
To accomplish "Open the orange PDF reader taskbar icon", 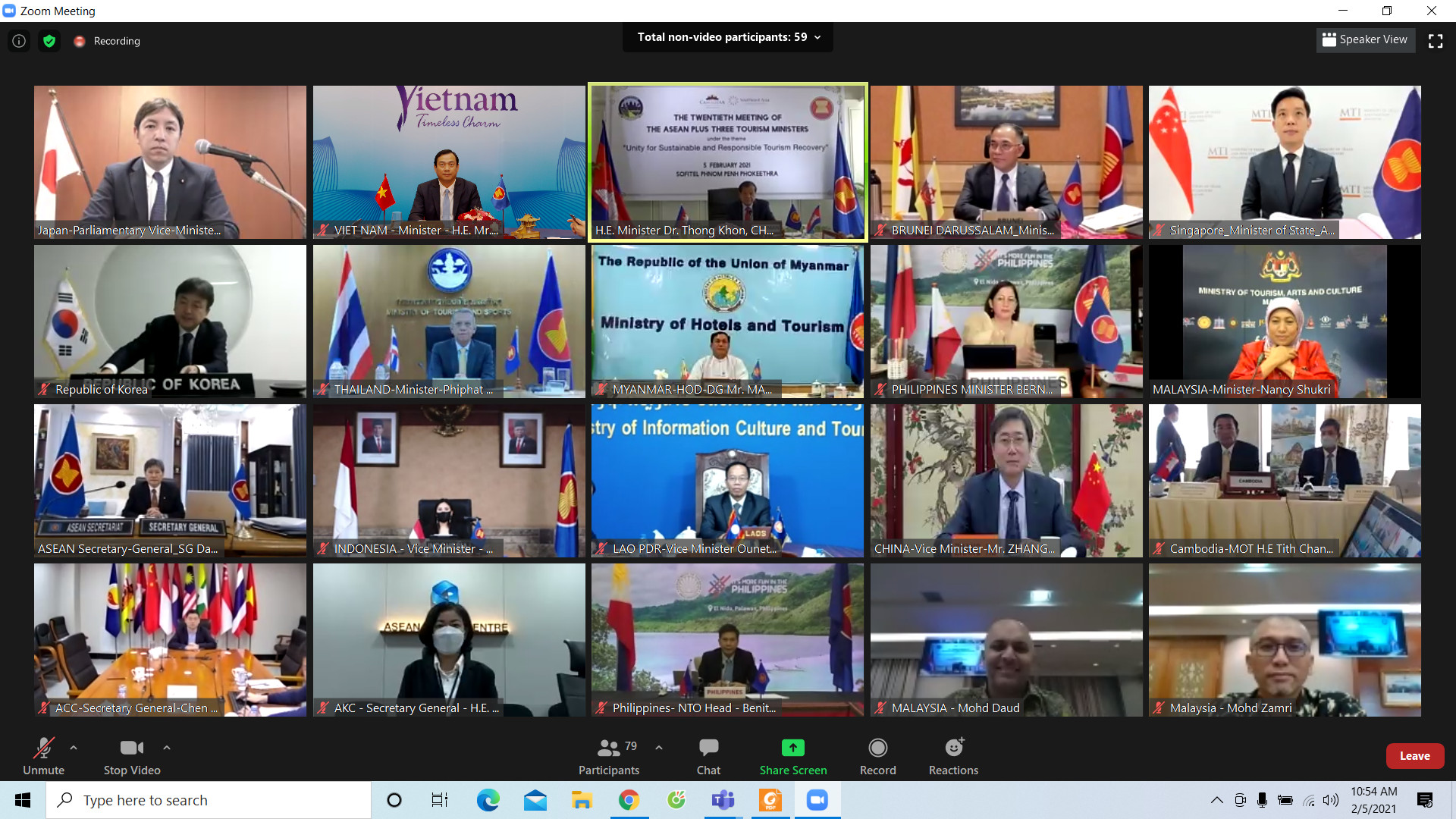I will coord(770,800).
